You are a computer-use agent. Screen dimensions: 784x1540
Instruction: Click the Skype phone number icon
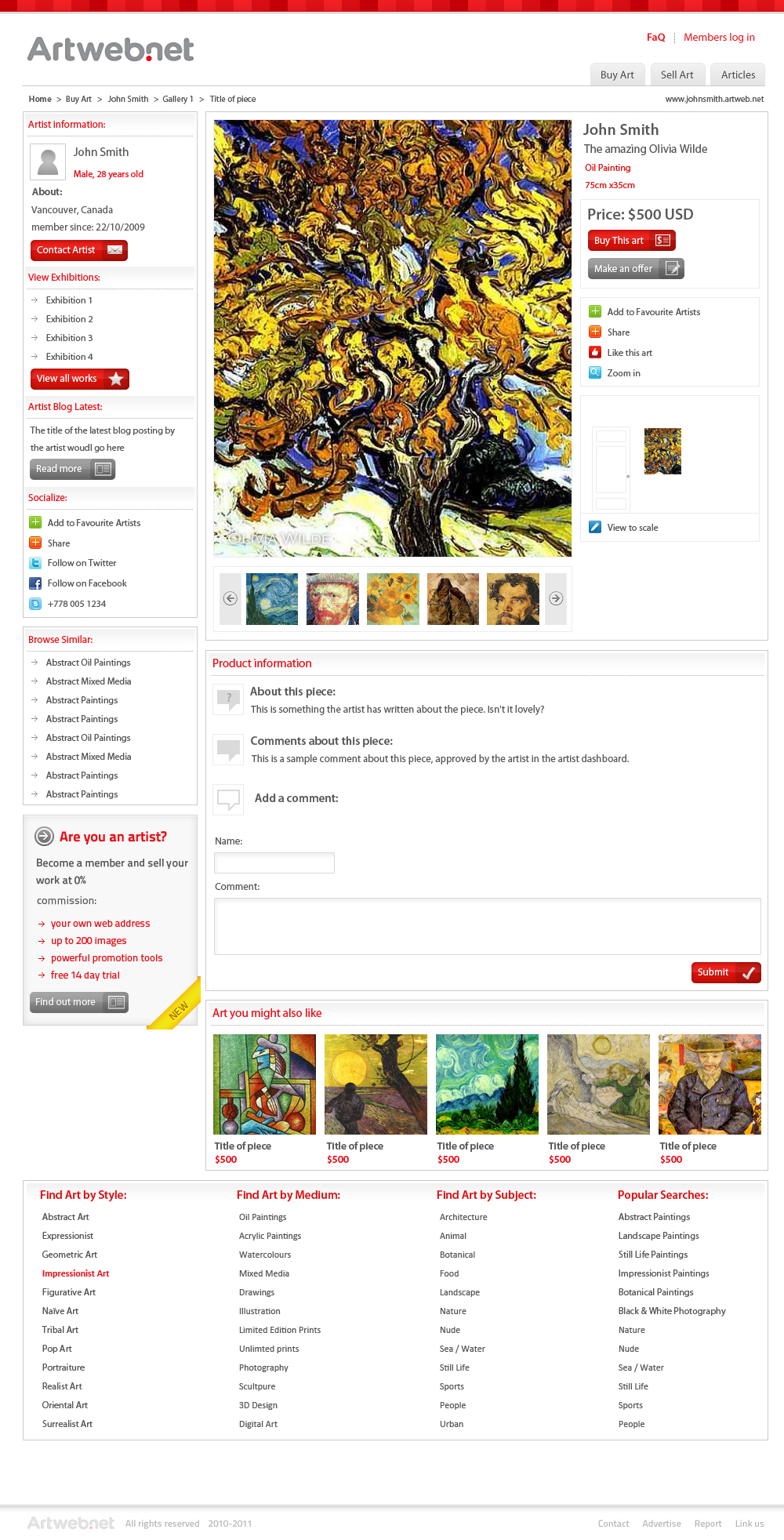click(x=35, y=604)
